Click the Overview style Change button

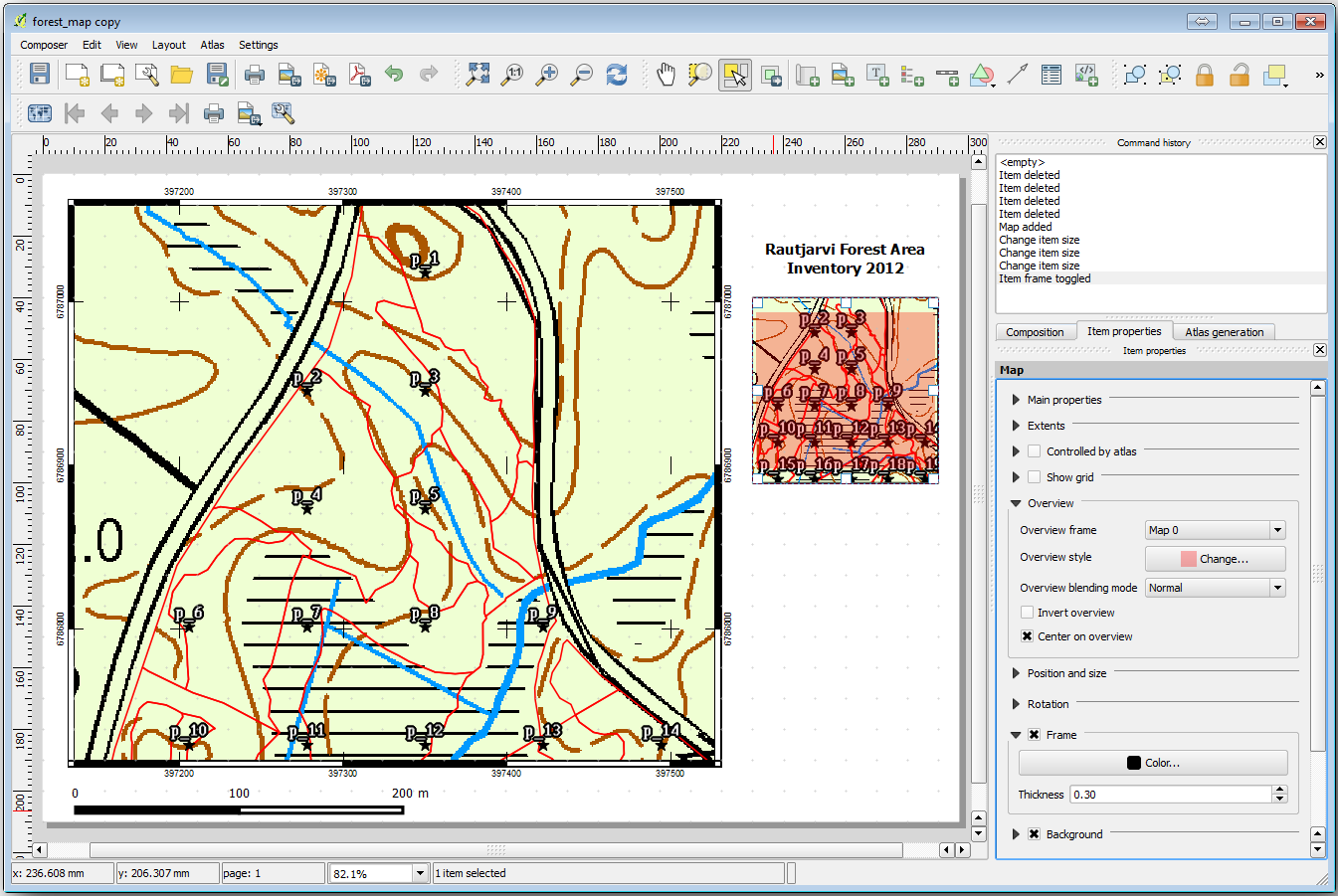tap(1214, 559)
